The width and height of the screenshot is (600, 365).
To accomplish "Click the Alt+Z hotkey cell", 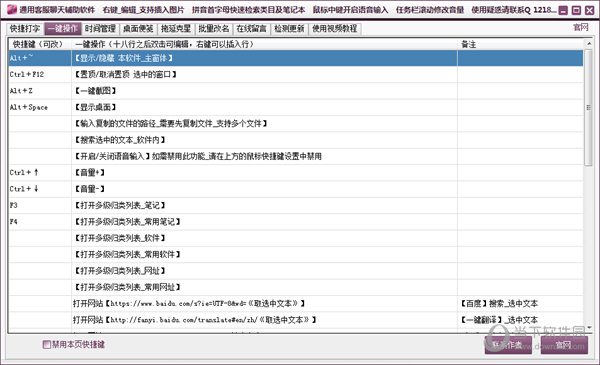I will [40, 91].
